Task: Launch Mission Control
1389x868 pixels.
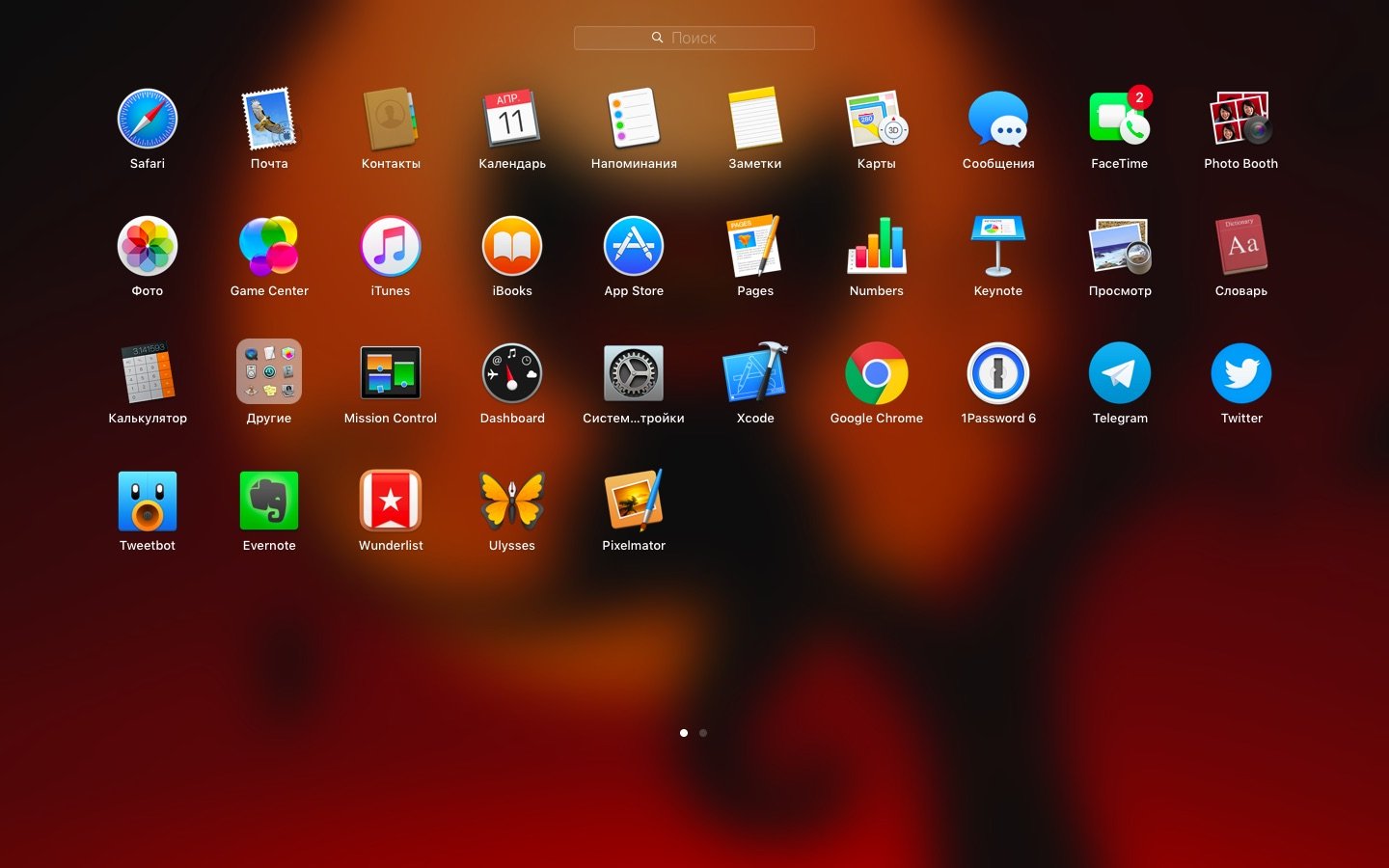Action: pyautogui.click(x=391, y=374)
